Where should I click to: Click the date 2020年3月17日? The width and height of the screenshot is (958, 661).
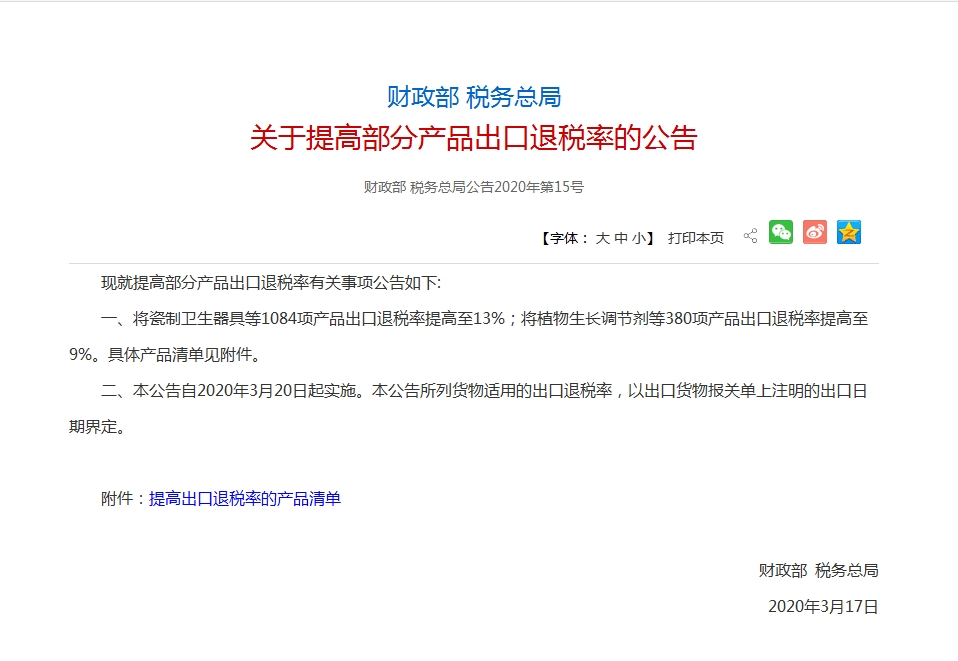pyautogui.click(x=823, y=607)
